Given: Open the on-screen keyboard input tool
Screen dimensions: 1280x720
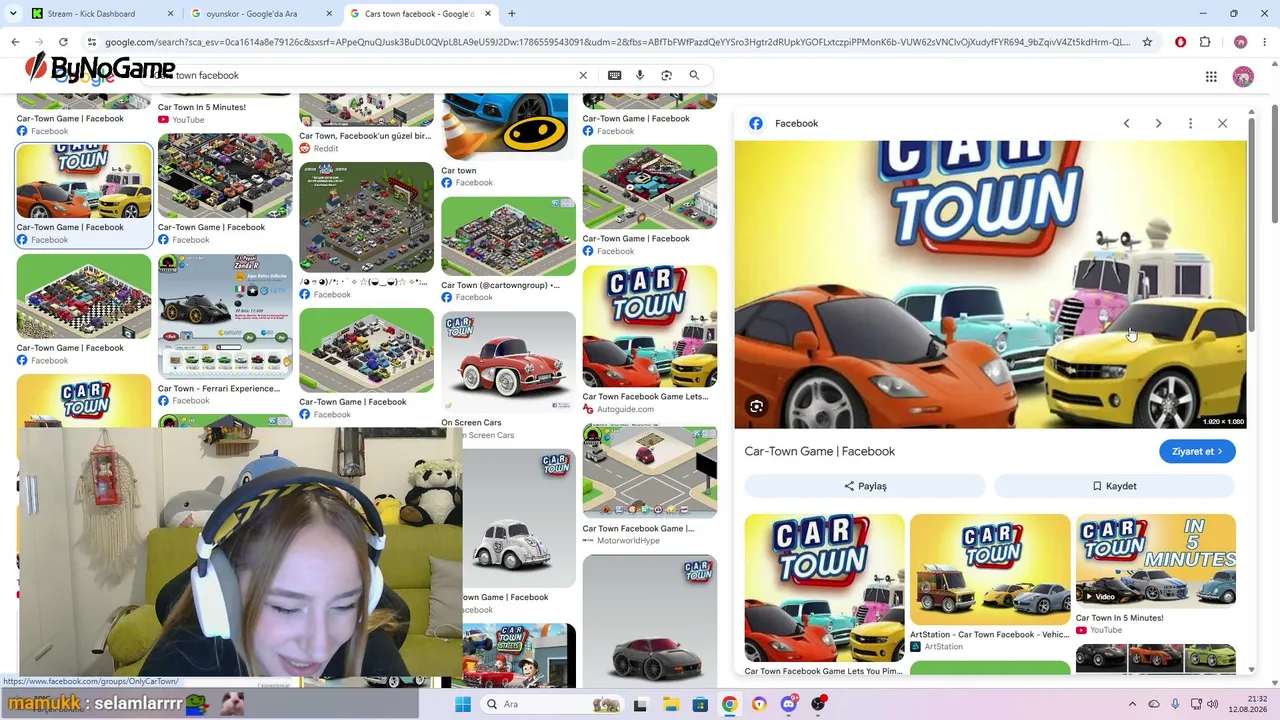Looking at the screenshot, I should coord(614,75).
